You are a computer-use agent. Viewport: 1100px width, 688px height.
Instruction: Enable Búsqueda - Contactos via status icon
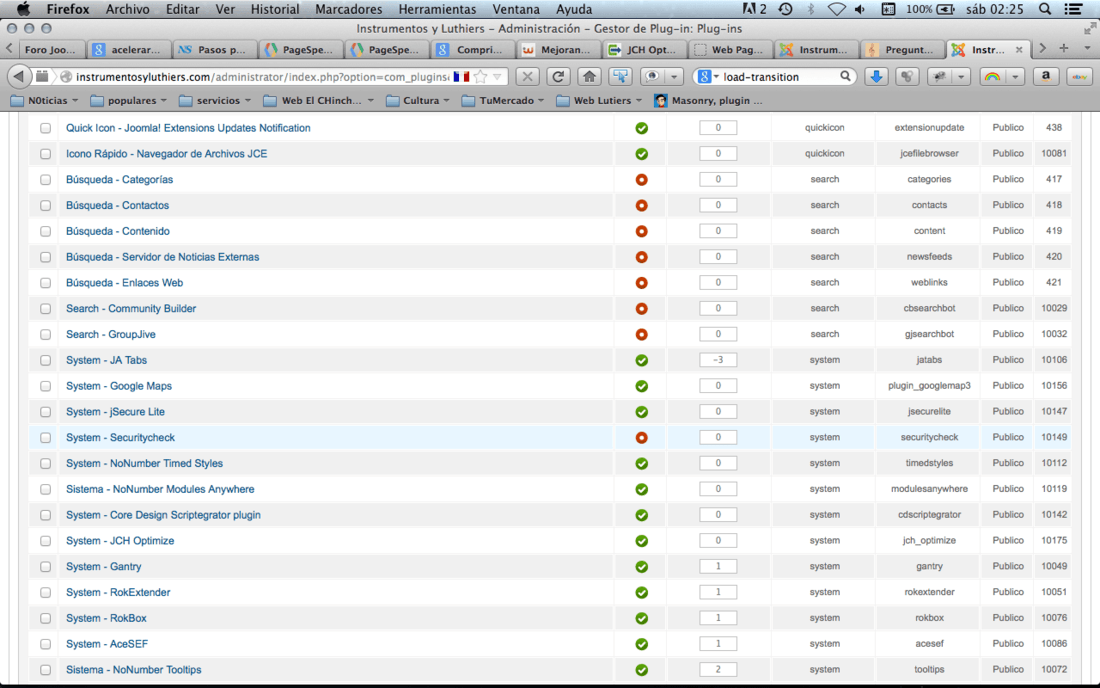[x=641, y=205]
